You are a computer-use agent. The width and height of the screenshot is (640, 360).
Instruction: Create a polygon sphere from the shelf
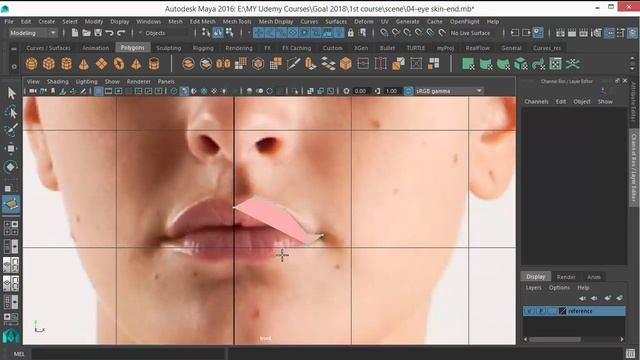(x=31, y=64)
